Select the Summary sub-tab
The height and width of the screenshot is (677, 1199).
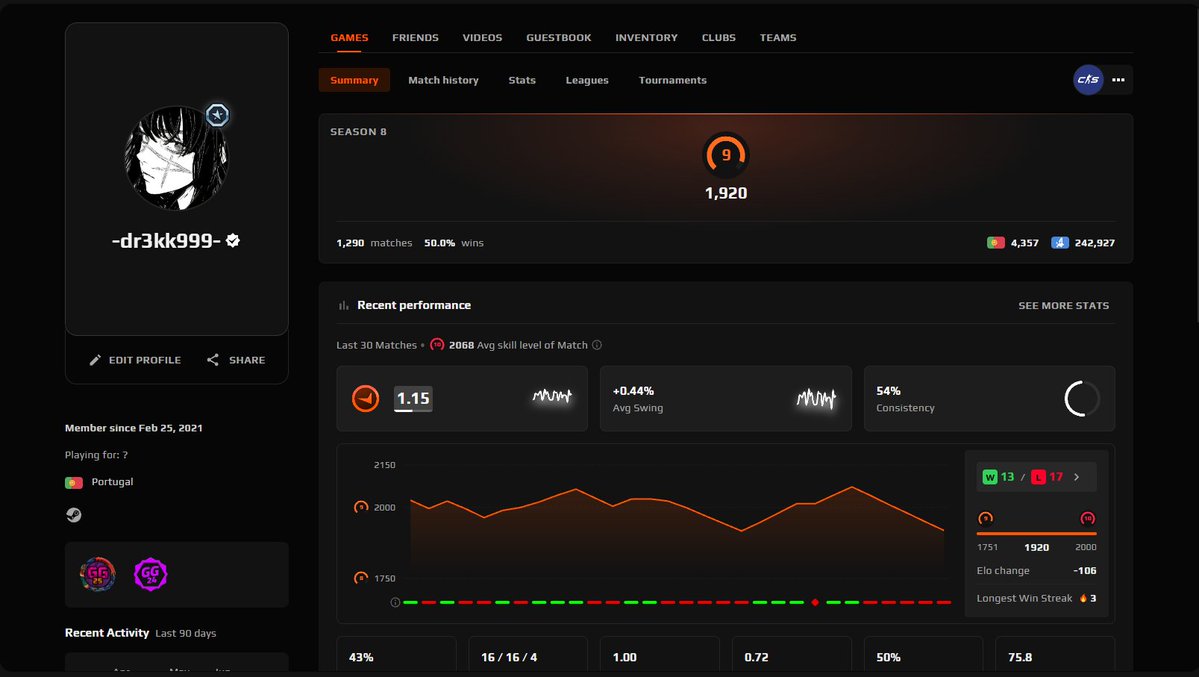pyautogui.click(x=354, y=80)
